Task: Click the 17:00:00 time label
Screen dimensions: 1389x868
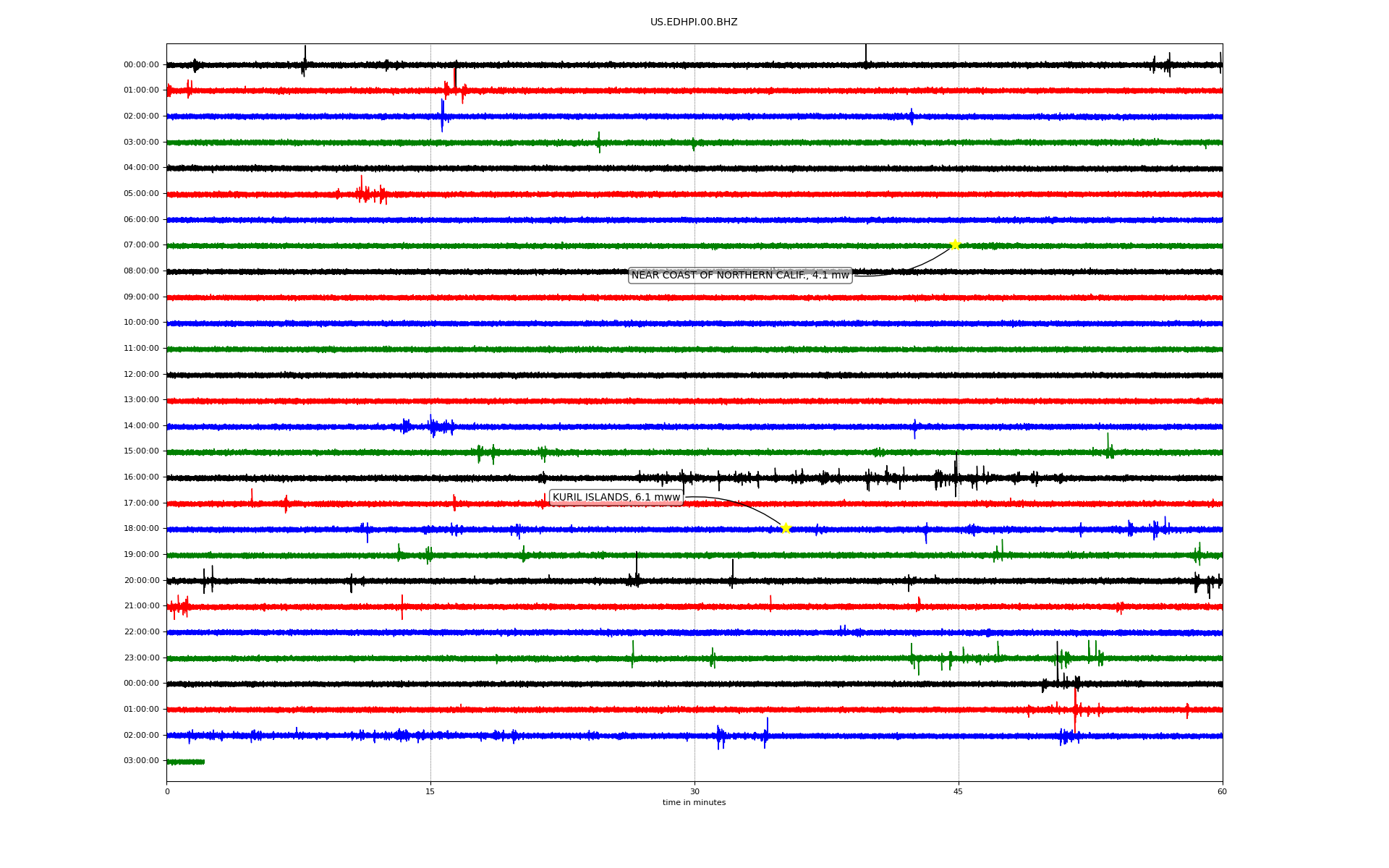Action: click(x=141, y=503)
